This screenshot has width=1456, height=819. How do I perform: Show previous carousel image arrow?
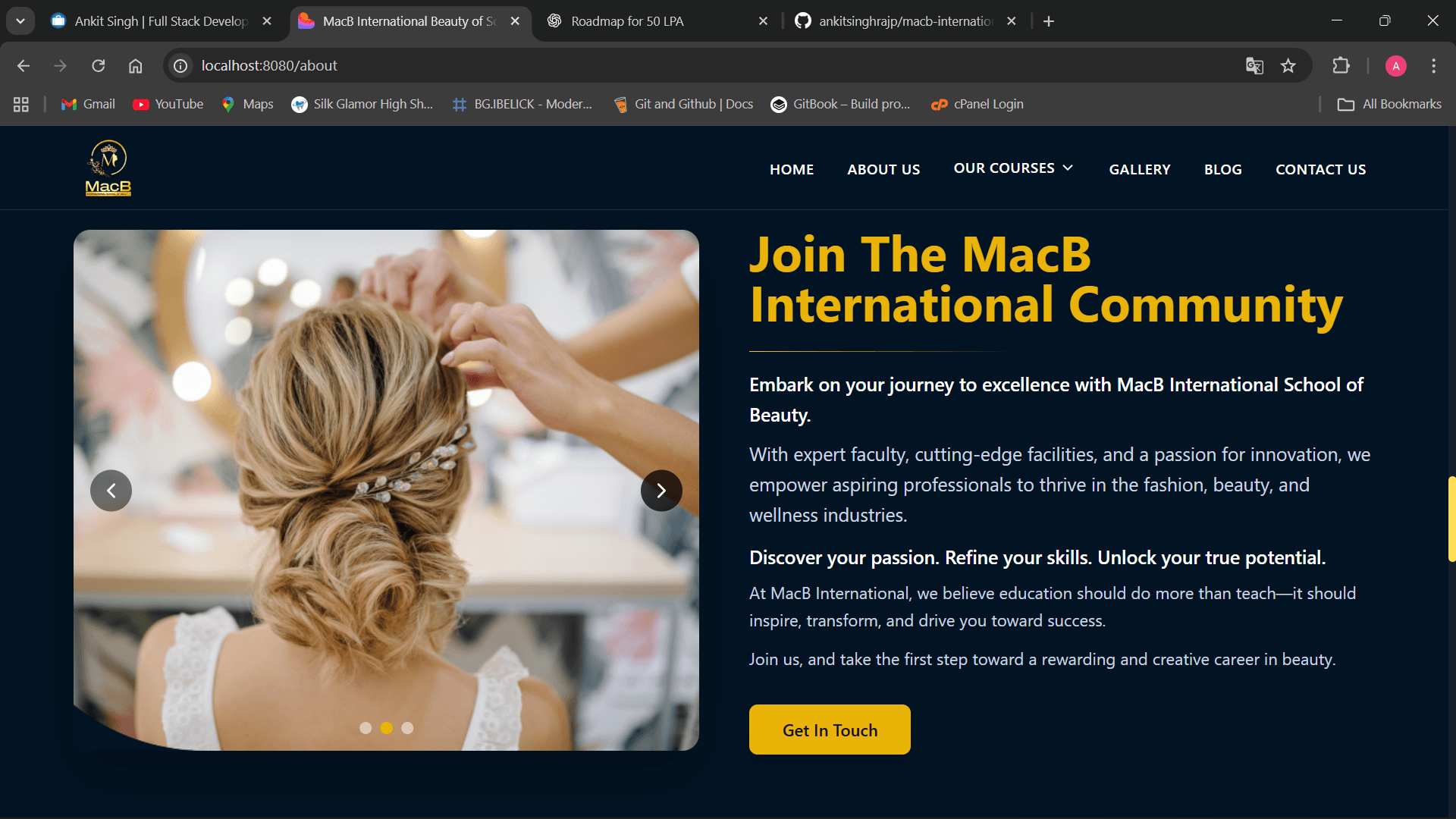pos(111,491)
